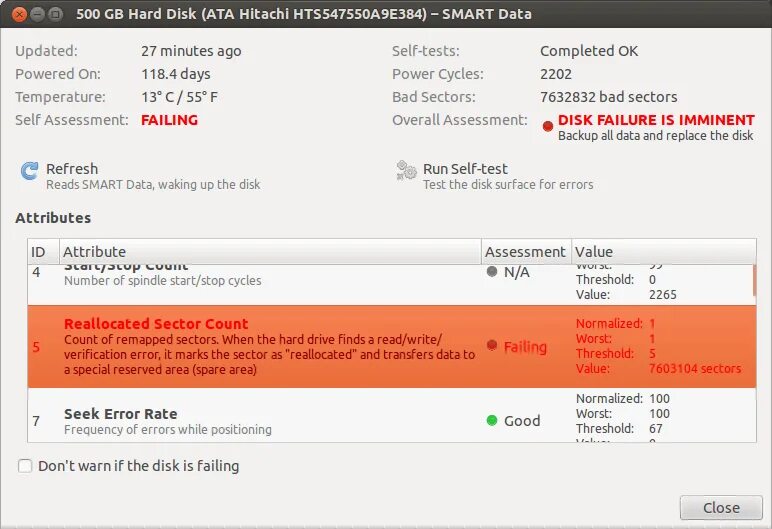Viewport: 772px width, 529px height.
Task: Click the grey N/A assessment dot
Action: (x=491, y=271)
